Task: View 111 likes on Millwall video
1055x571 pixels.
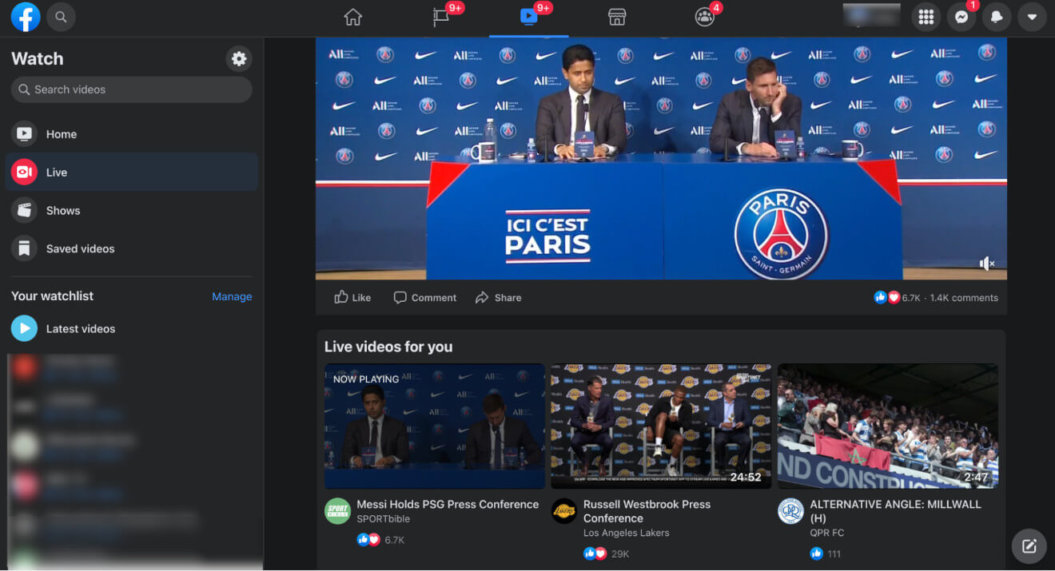Action: 826,554
